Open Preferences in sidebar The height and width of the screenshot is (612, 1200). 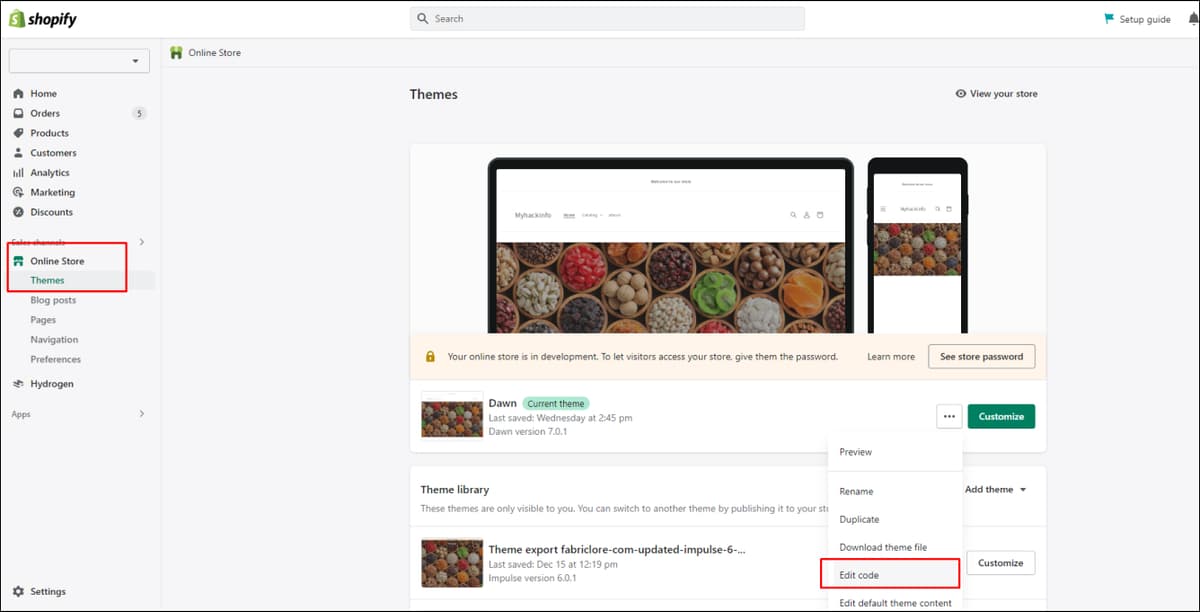coord(55,359)
